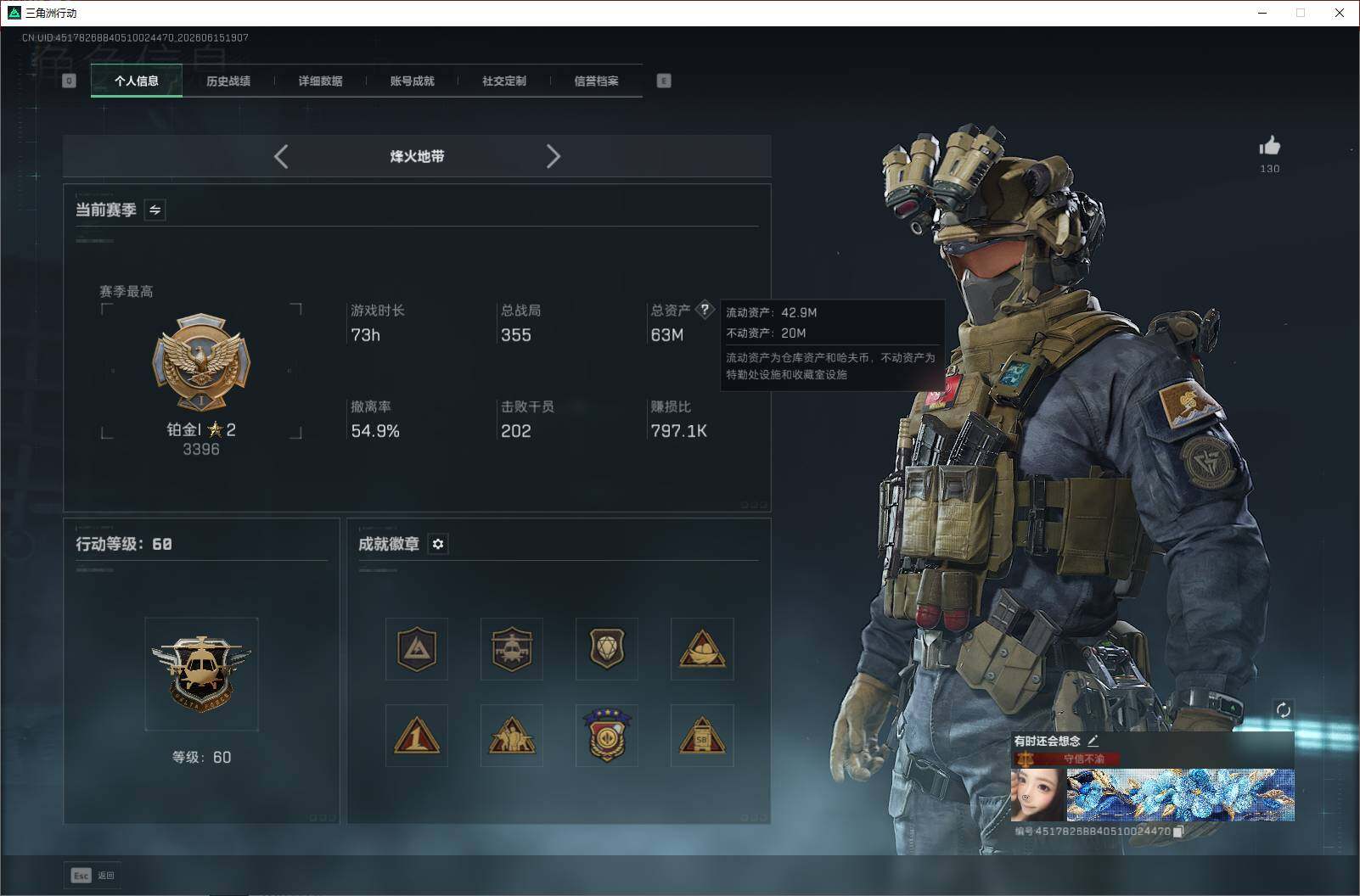Toggle the 当前赛季 season switch icon

155,210
